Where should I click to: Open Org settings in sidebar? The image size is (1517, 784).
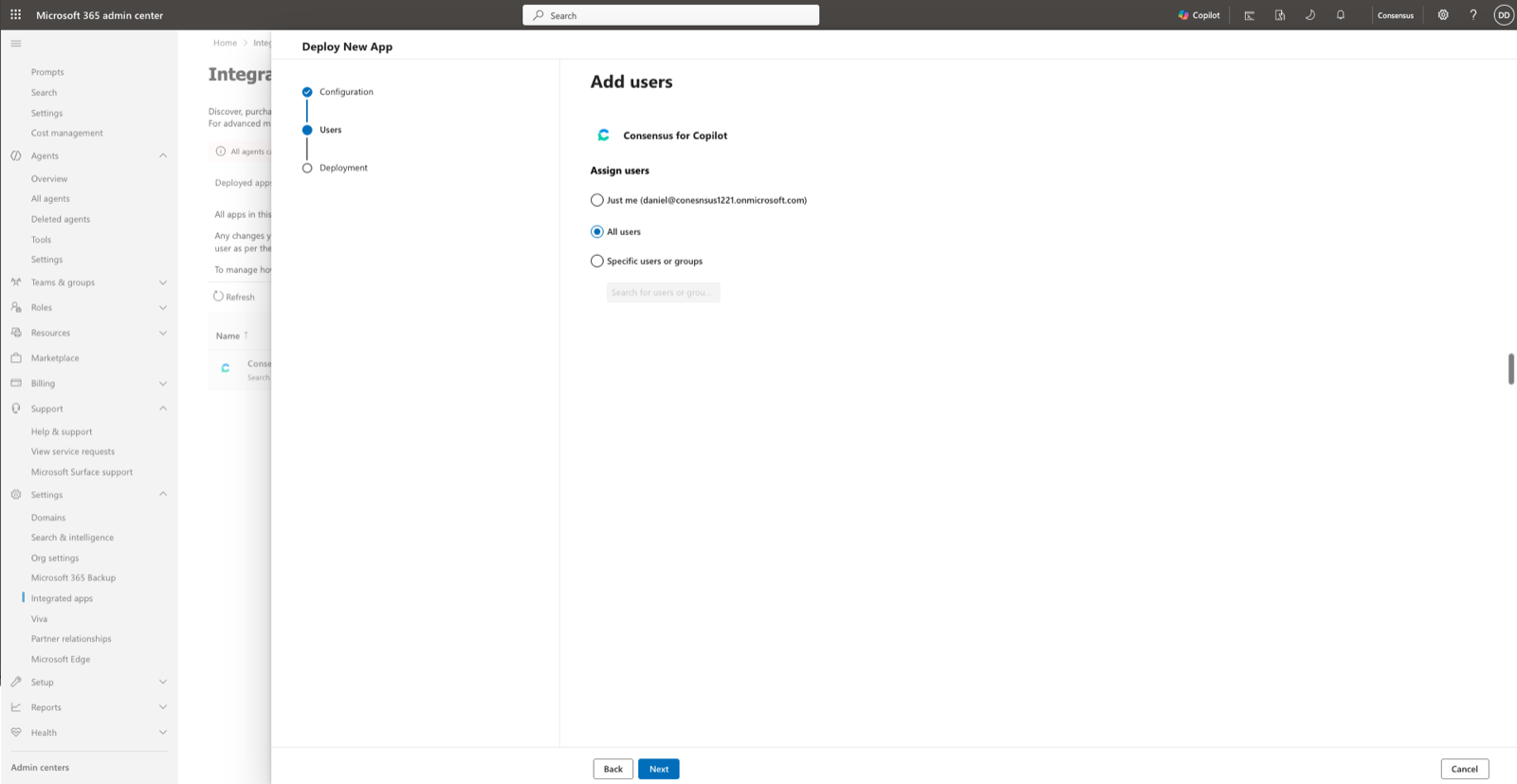tap(55, 557)
